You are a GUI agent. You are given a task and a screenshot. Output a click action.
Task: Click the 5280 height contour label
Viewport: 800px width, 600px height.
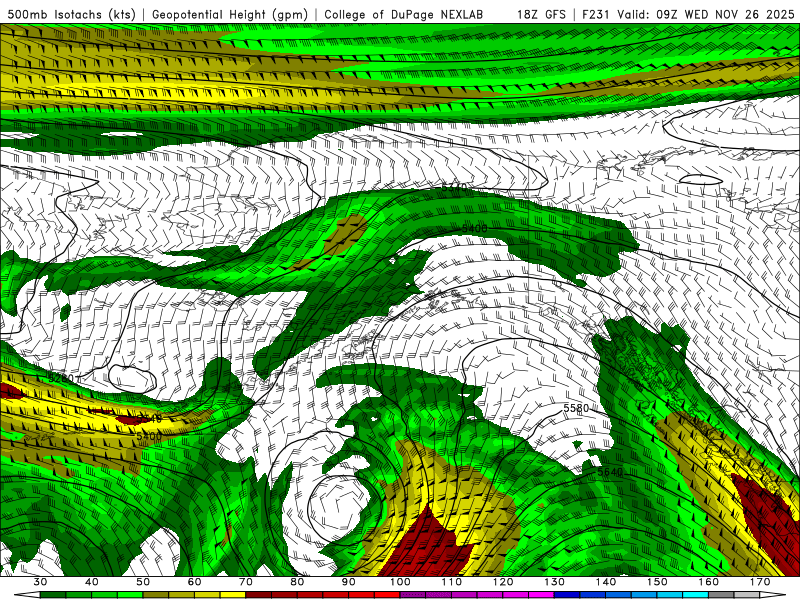pyautogui.click(x=61, y=379)
